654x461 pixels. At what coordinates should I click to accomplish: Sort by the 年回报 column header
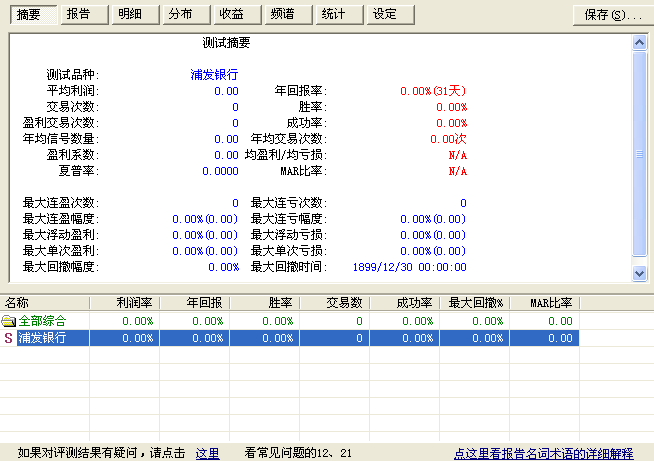pyautogui.click(x=194, y=303)
